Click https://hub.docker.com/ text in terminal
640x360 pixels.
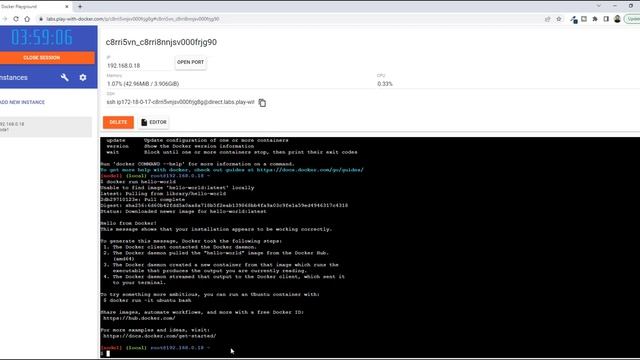tap(139, 318)
